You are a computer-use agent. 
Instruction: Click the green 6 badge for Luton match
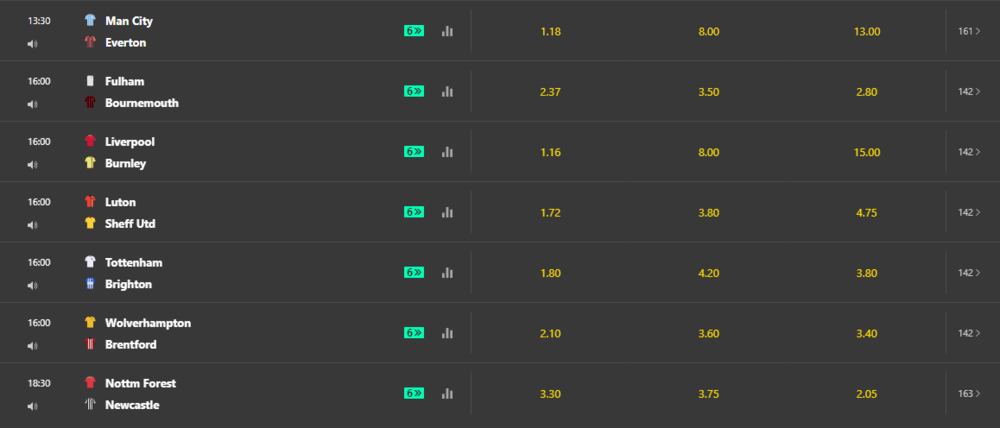click(414, 212)
